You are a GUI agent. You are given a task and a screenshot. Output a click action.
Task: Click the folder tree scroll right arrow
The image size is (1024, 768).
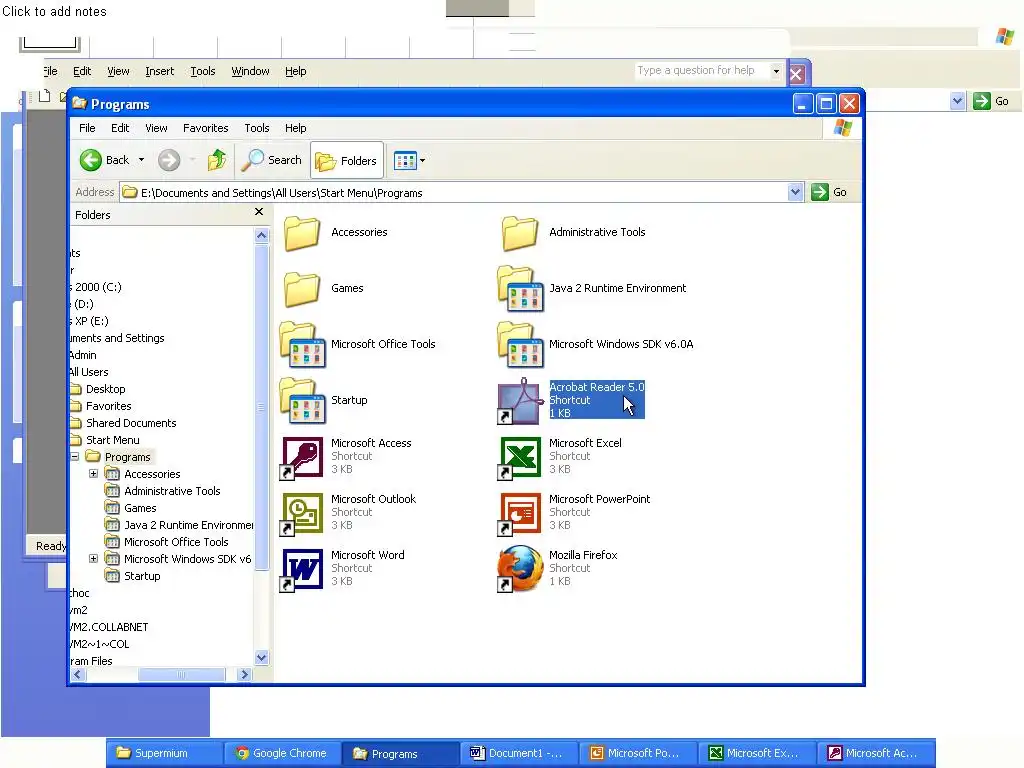point(244,675)
